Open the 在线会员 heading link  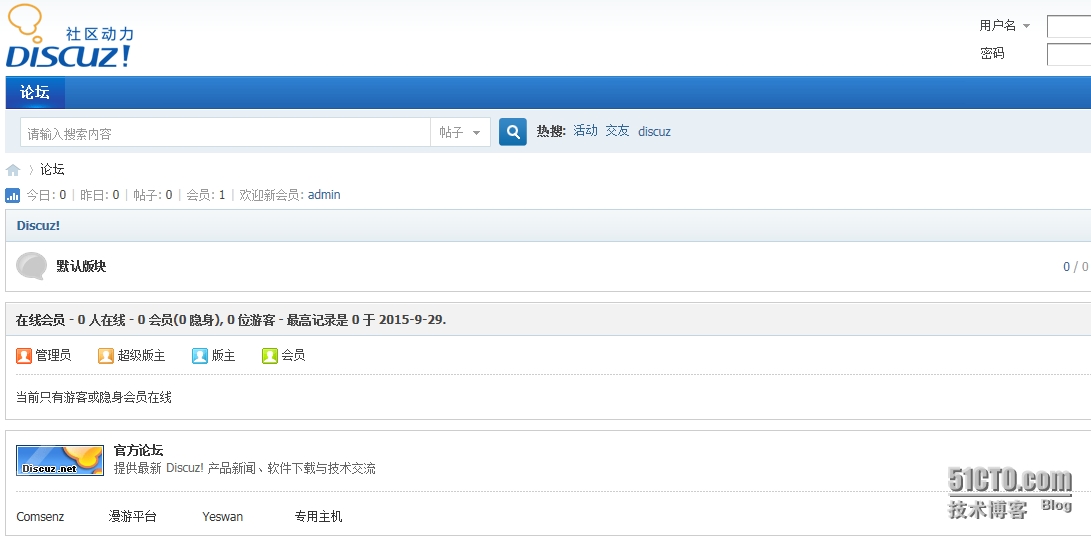point(40,320)
